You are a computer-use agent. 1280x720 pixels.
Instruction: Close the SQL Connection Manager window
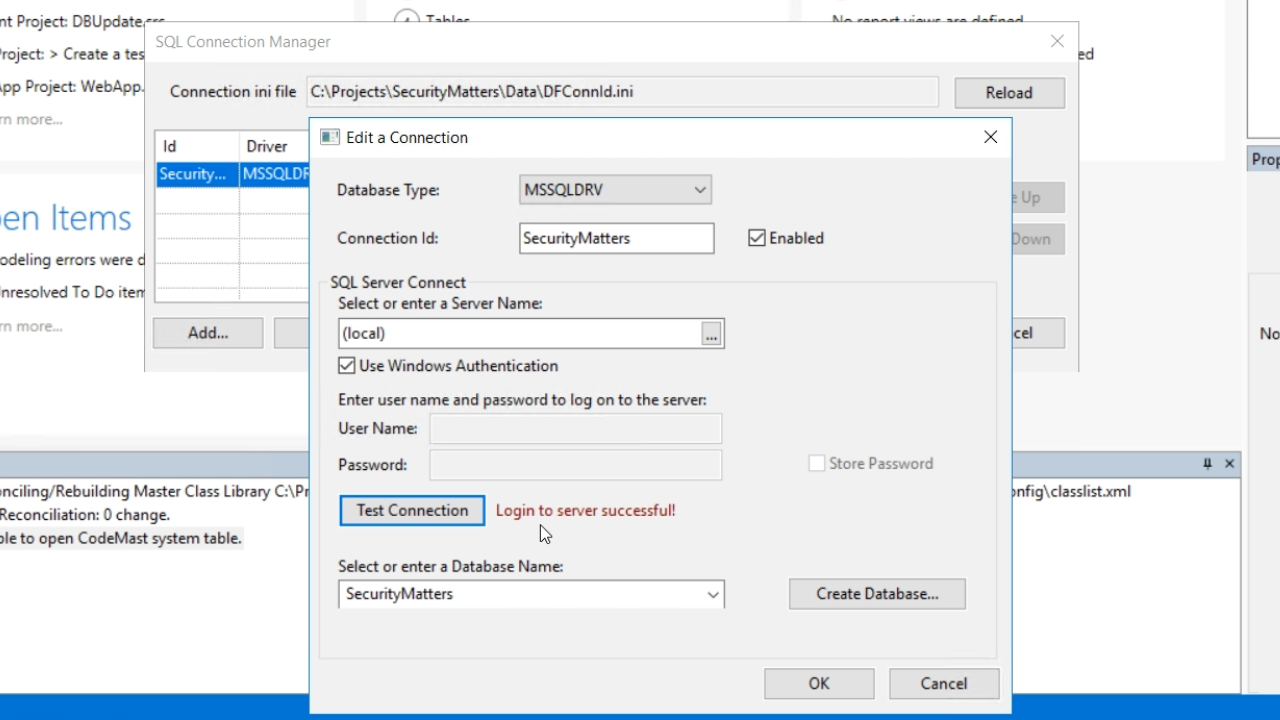(1057, 41)
